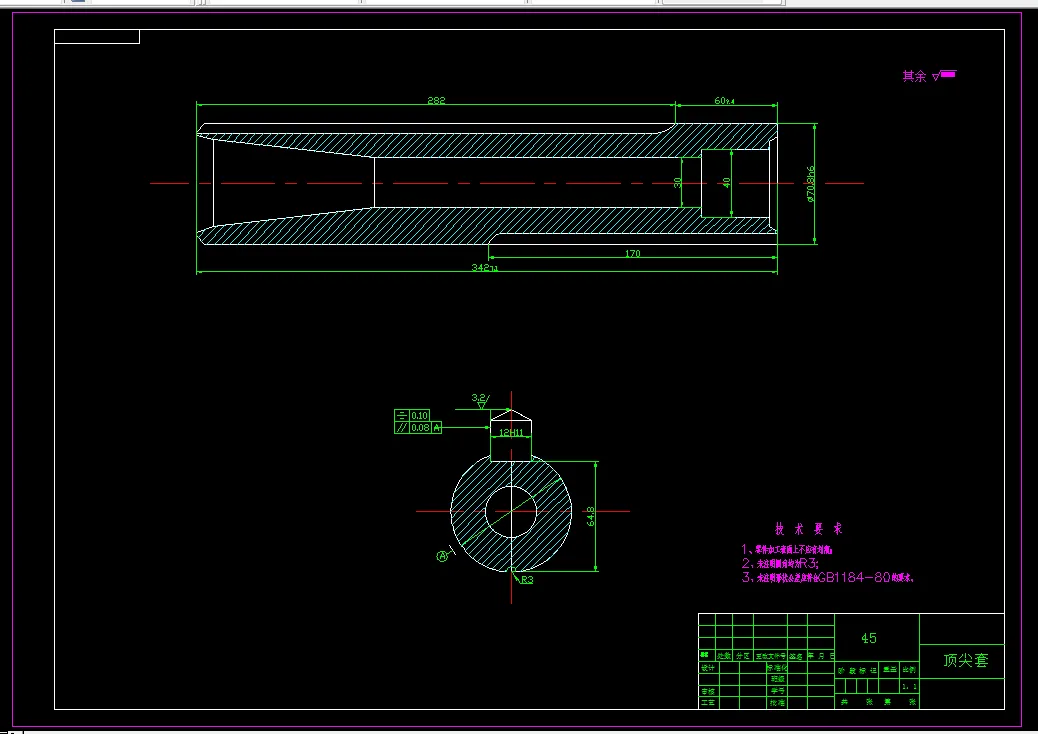Click technical requirement line 2 mentioning R3
This screenshot has height=734, width=1038.
coord(780,563)
